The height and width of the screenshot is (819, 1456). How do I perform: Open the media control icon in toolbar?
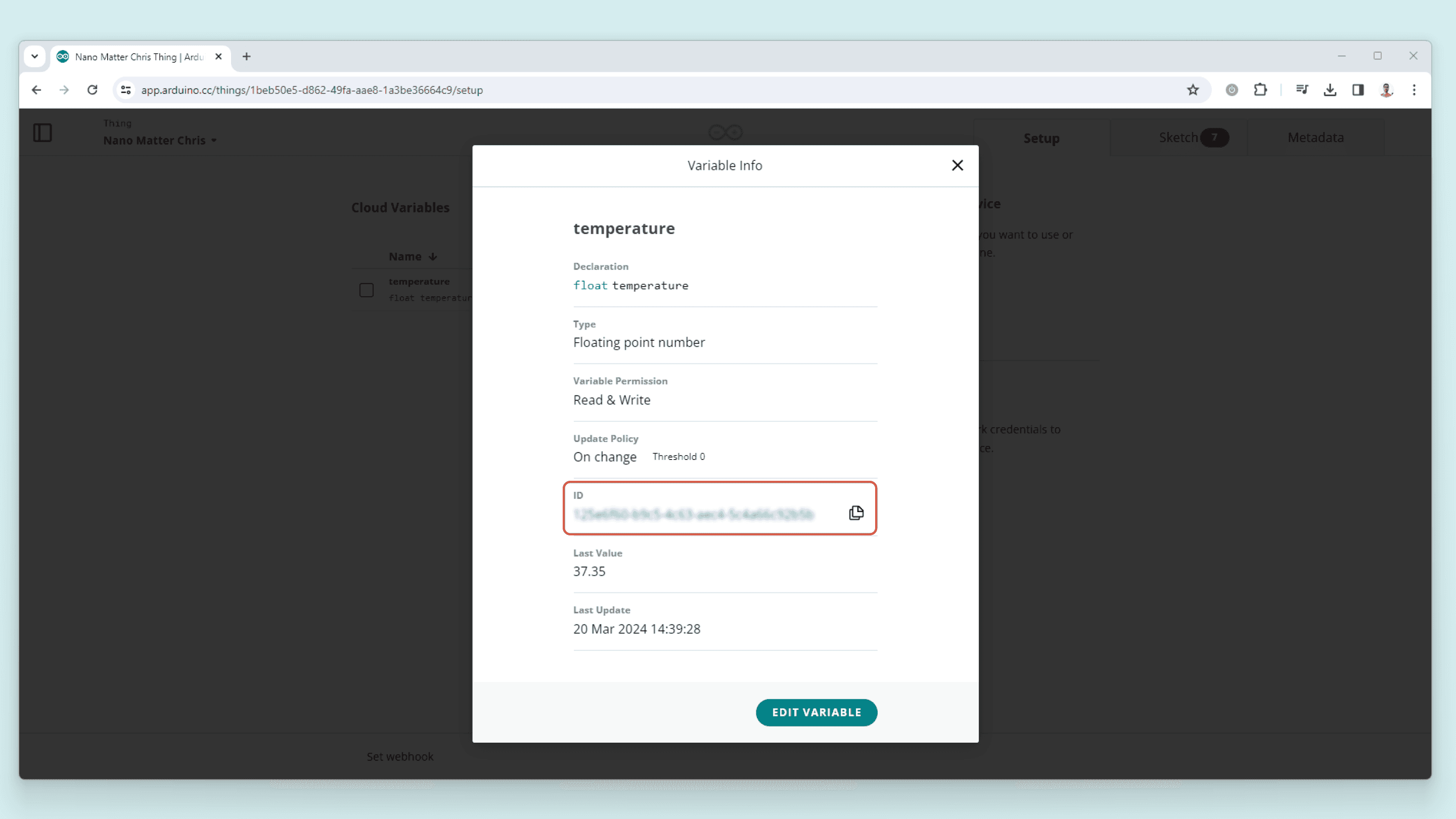click(x=1302, y=90)
